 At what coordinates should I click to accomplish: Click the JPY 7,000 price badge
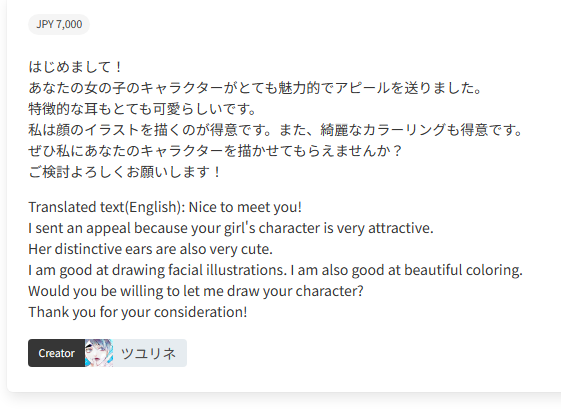pos(59,24)
